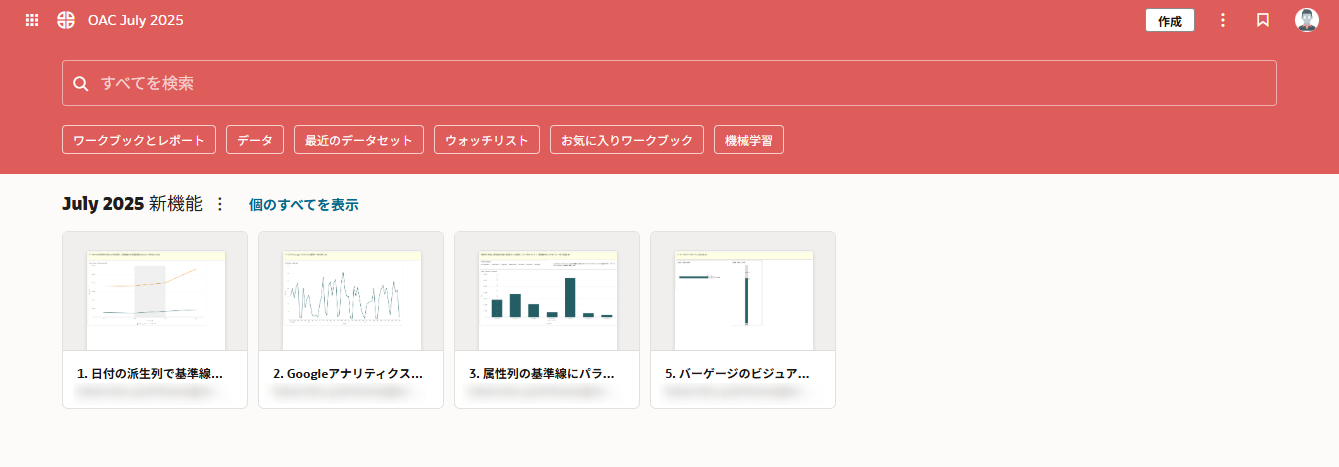
Task: Click the July 2025 新機能 section heading
Action: point(132,204)
